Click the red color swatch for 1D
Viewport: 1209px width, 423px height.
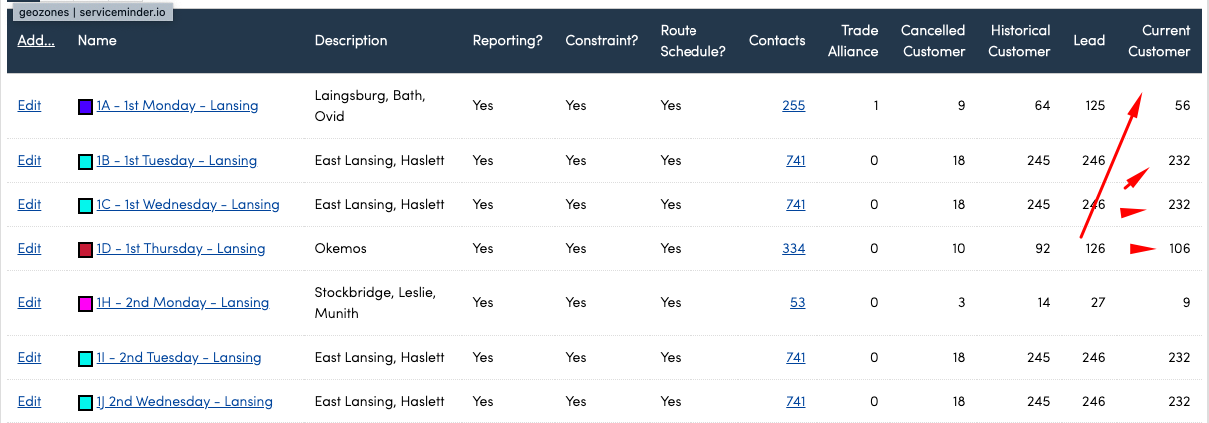tap(85, 250)
